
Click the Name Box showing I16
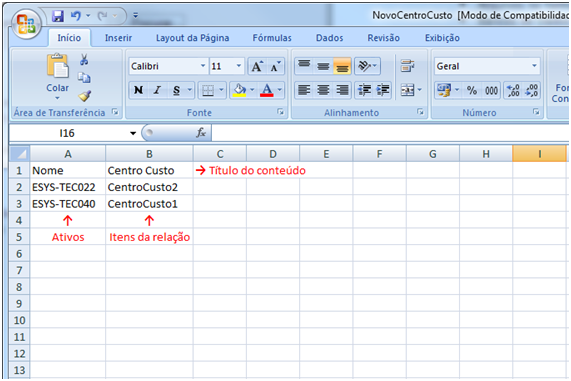pyautogui.click(x=68, y=133)
